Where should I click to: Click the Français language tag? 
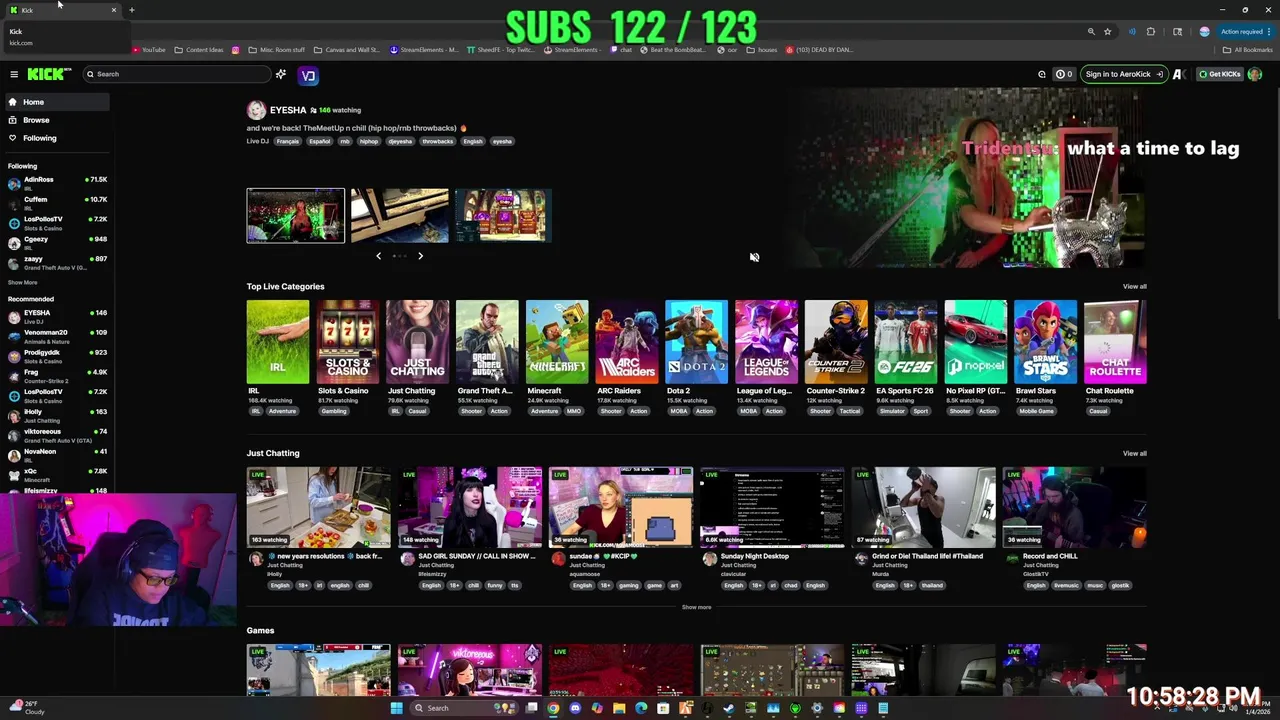point(288,141)
